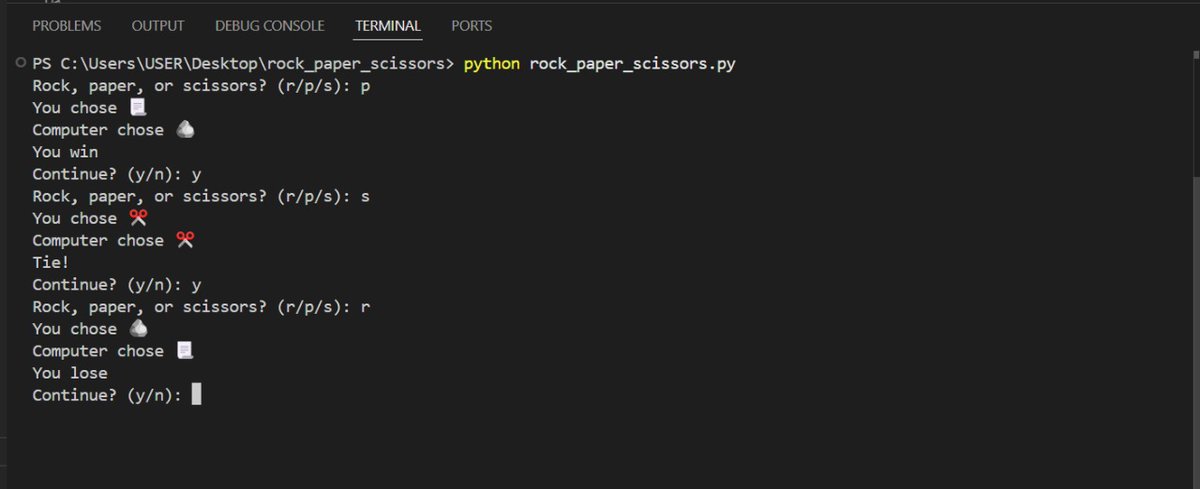Click scissors emoji on second 'Computer chose' line
Image resolution: width=1200 pixels, height=489 pixels.
[x=184, y=240]
